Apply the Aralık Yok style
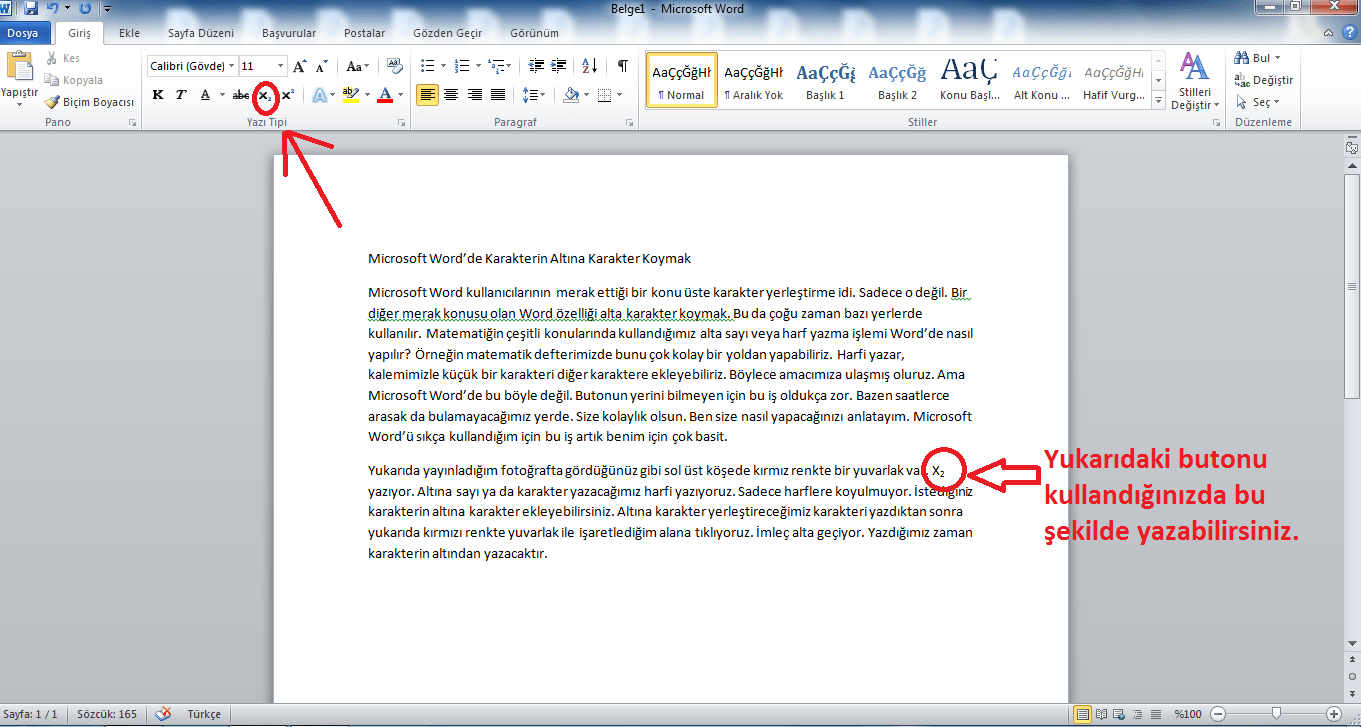Image resolution: width=1361 pixels, height=727 pixels. [754, 80]
